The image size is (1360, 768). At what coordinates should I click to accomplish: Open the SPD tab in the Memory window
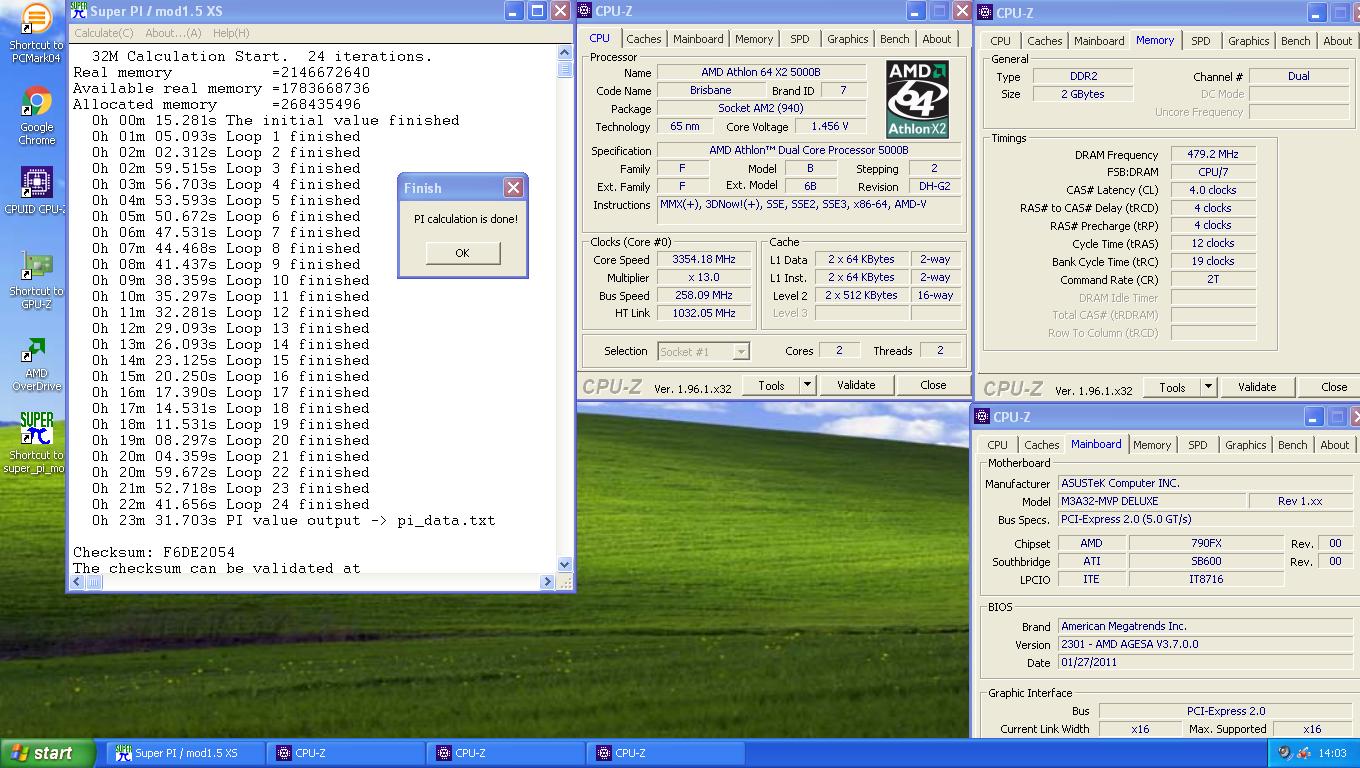pos(1201,41)
